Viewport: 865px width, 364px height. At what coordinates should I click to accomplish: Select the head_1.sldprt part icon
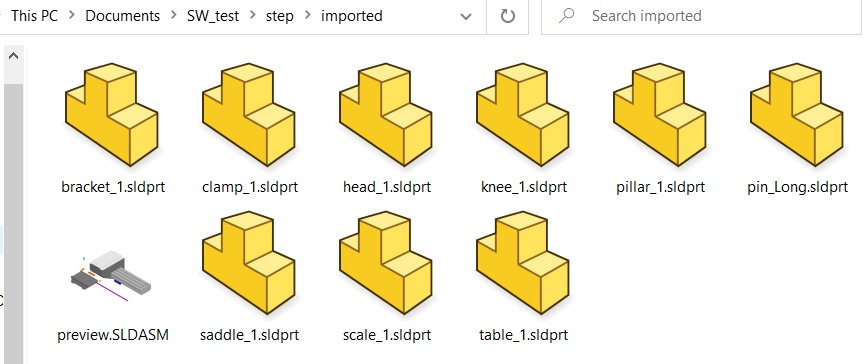coord(386,115)
